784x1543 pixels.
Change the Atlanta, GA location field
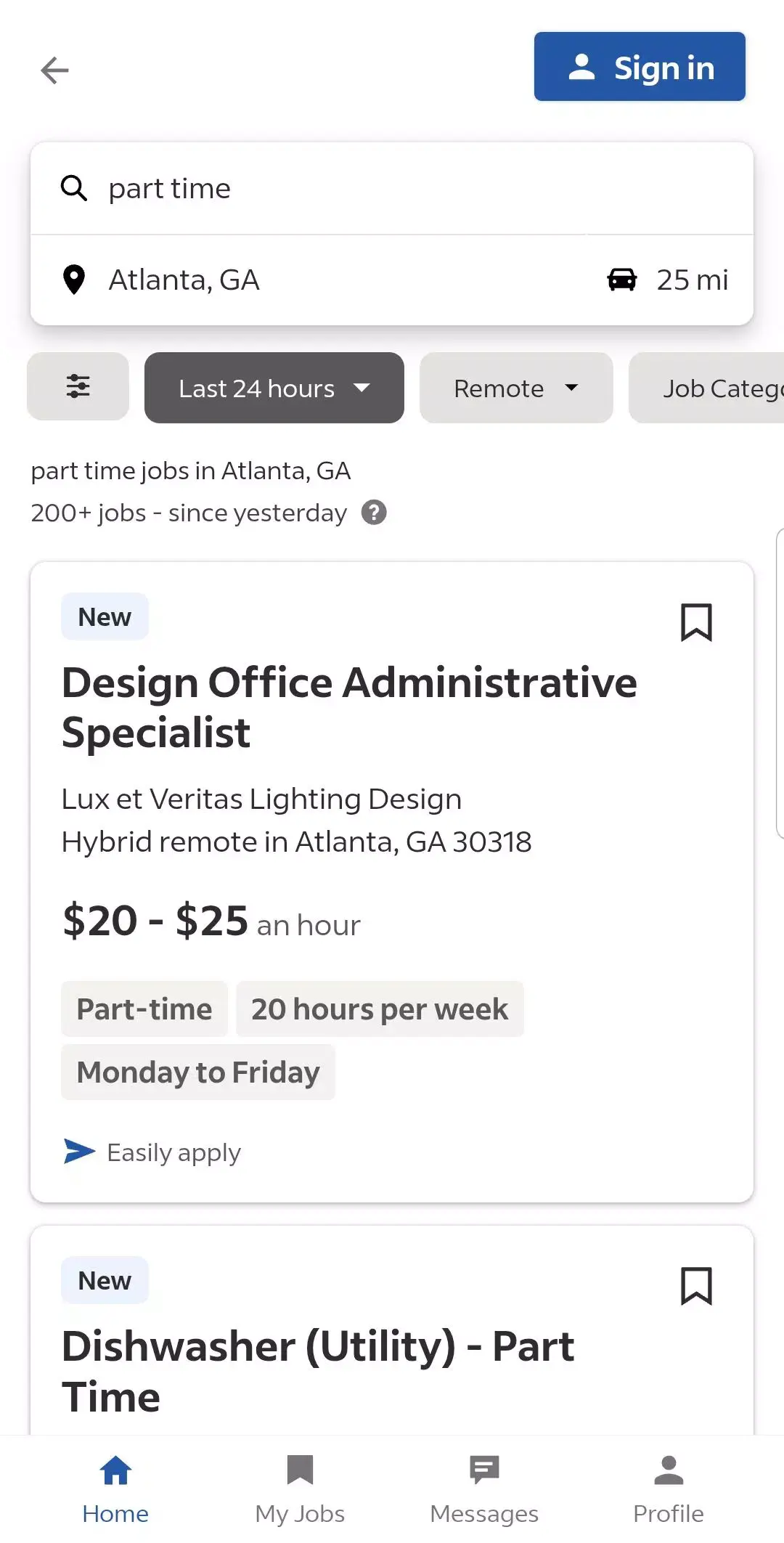tap(327, 280)
